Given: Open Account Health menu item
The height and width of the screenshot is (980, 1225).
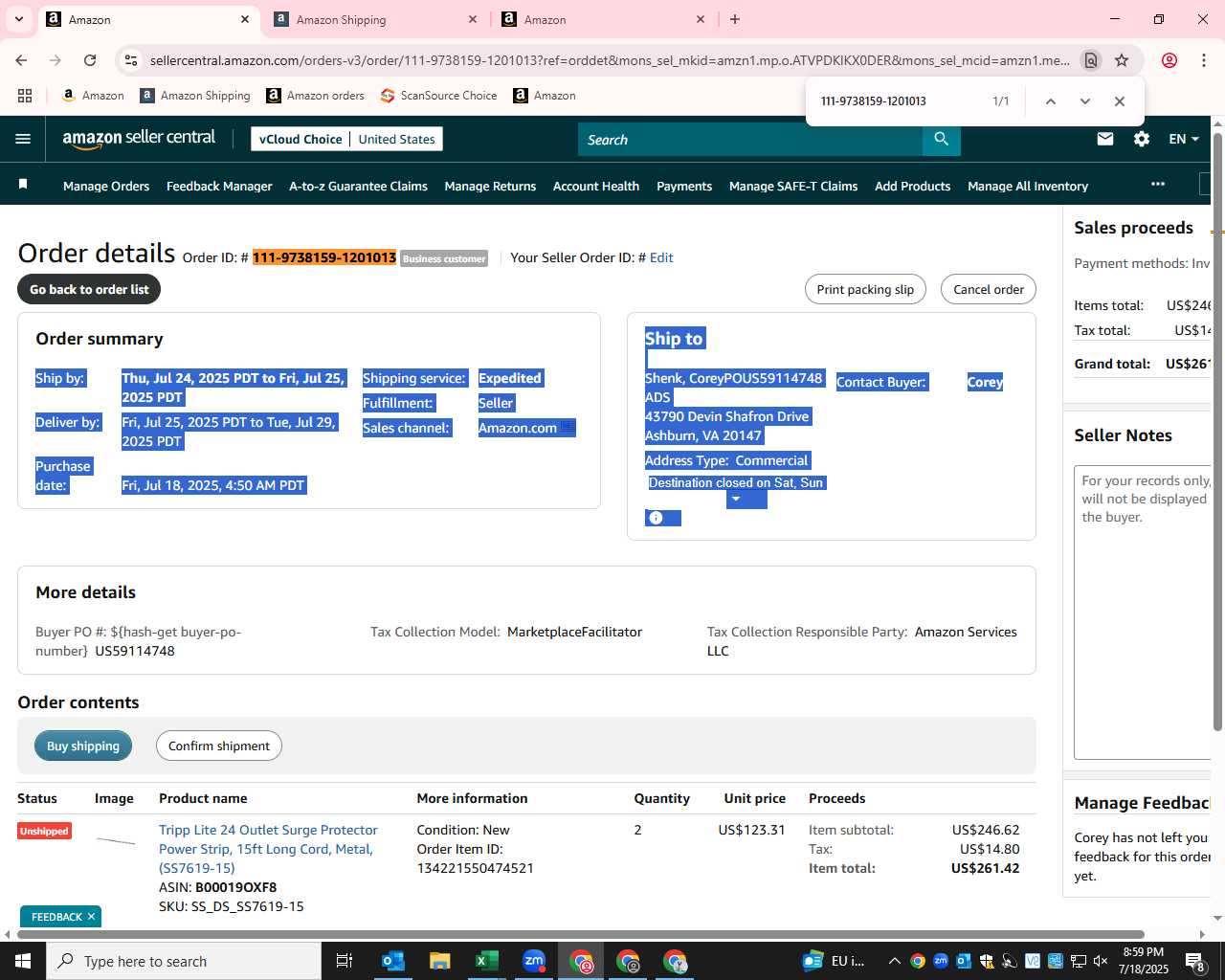Looking at the screenshot, I should click(596, 186).
